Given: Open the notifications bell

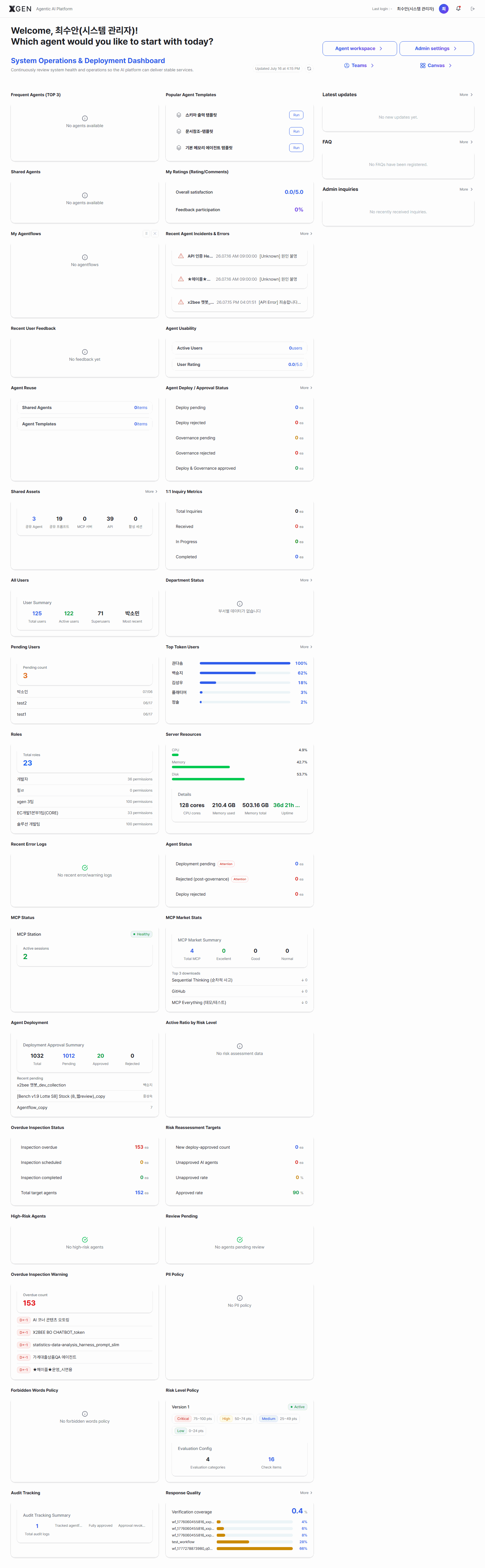Looking at the screenshot, I should click(458, 8).
